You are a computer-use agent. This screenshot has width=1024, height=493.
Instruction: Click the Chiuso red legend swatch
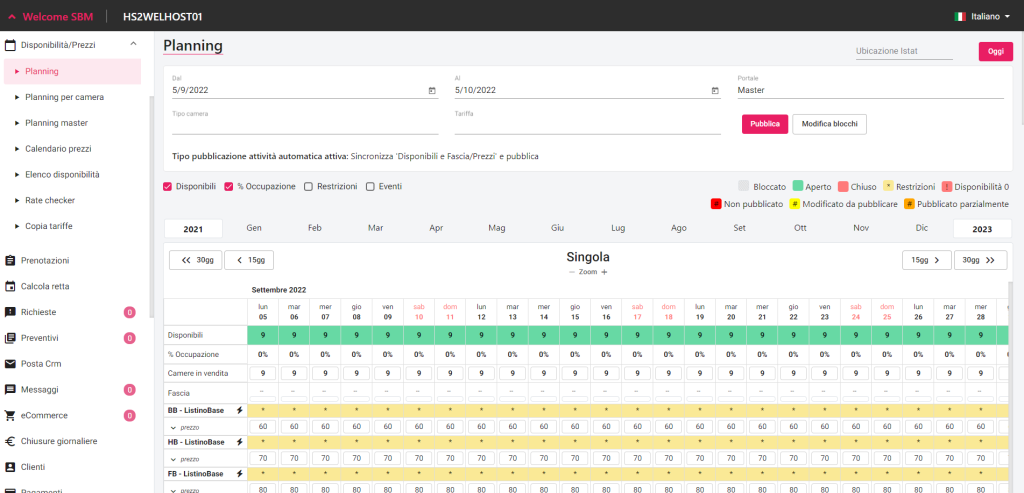842,187
